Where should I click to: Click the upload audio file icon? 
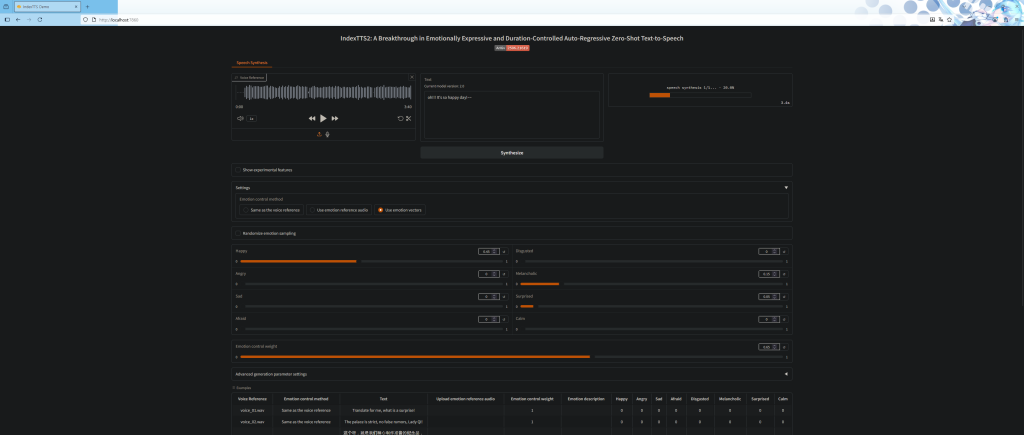point(319,134)
